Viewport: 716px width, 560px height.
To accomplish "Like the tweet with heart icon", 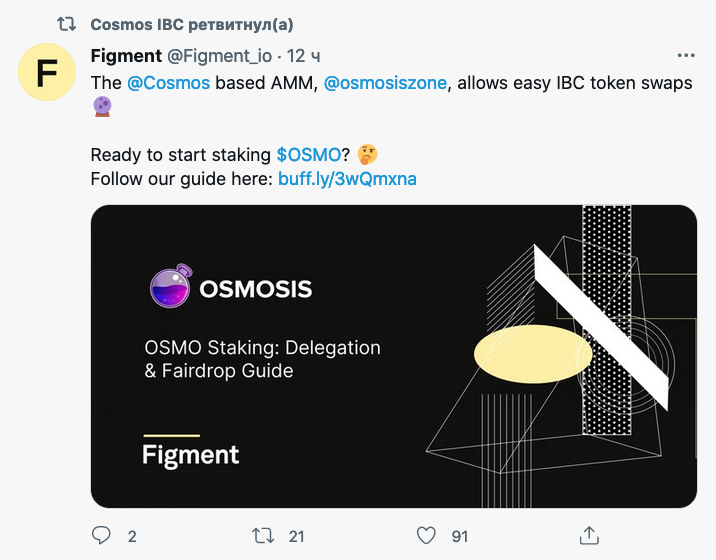I will tap(426, 535).
